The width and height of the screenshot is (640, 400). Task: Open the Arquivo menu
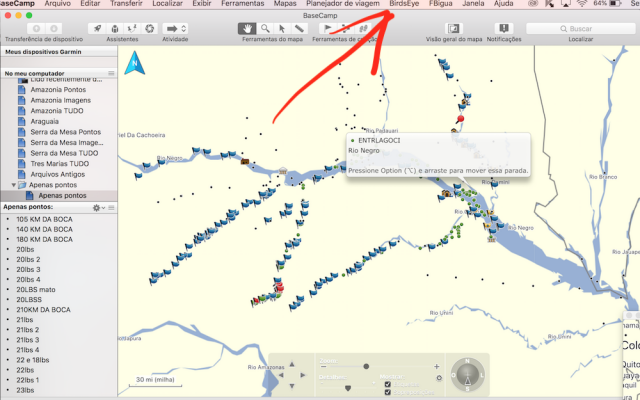click(x=57, y=4)
